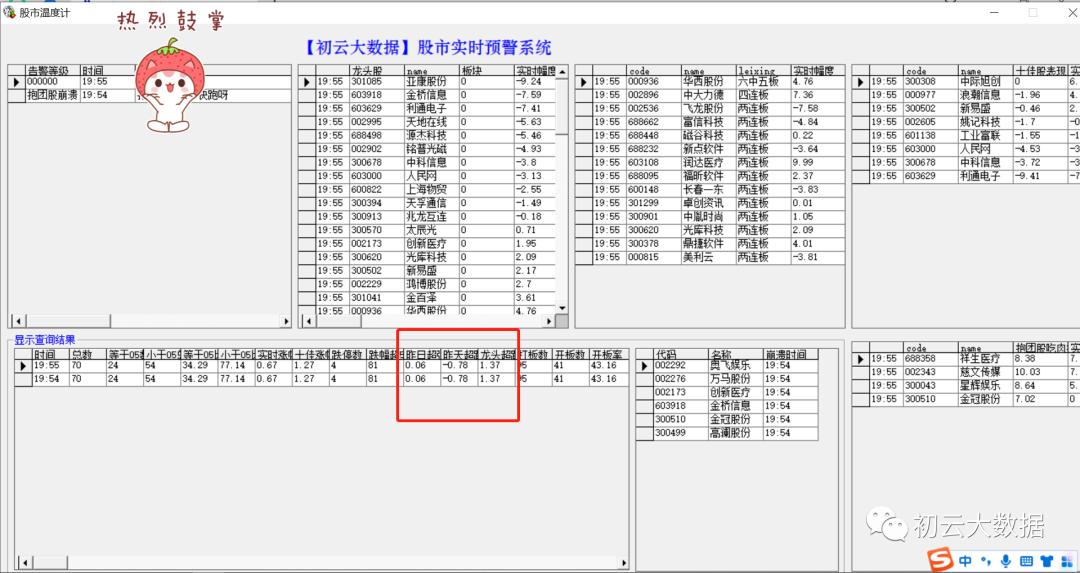Screen dimensions: 1080x573
Task: Click left arrow of 龙头股 table horizontal scrollbar
Action: [x=308, y=321]
